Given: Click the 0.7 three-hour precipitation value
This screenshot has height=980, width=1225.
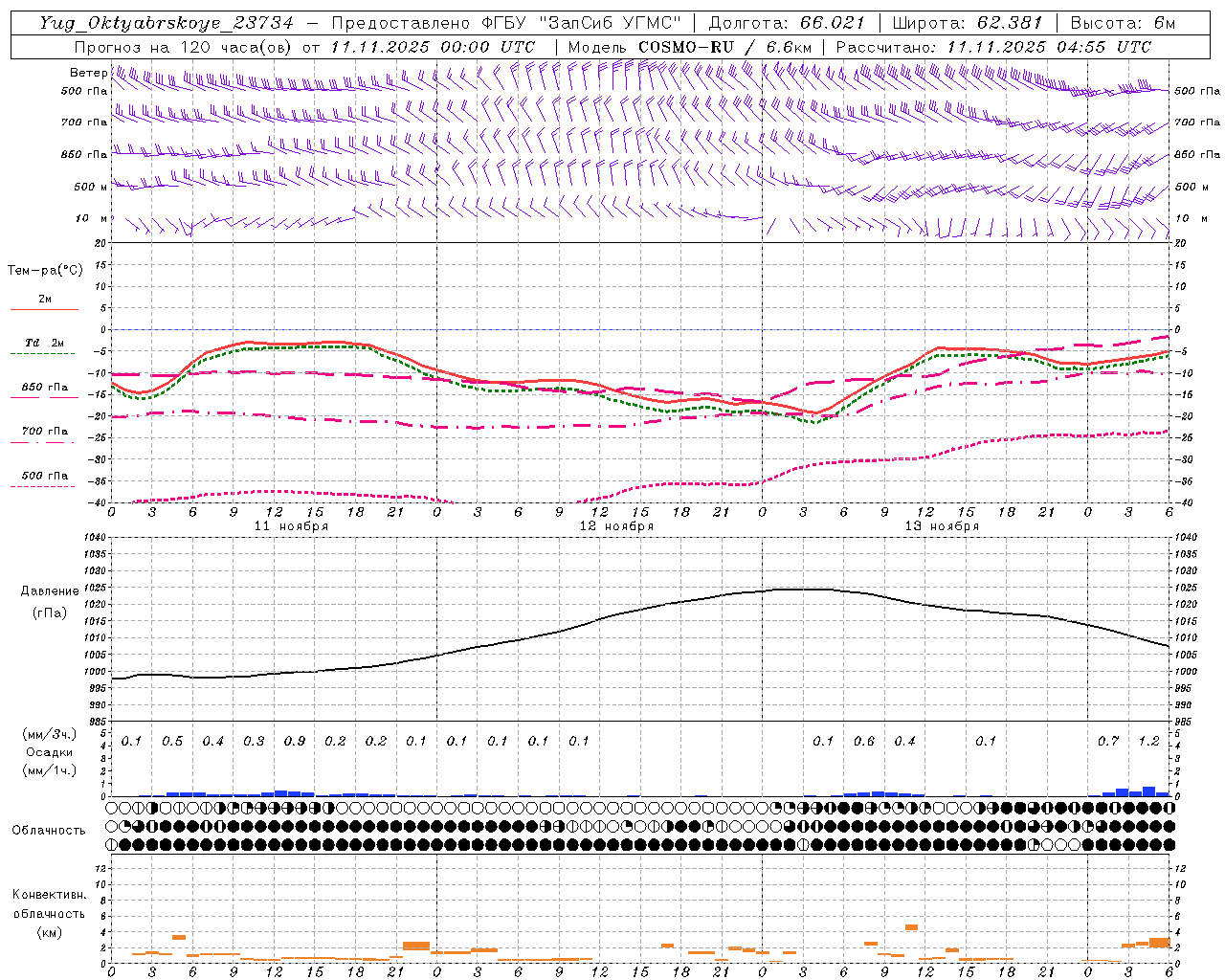Looking at the screenshot, I should (1108, 741).
